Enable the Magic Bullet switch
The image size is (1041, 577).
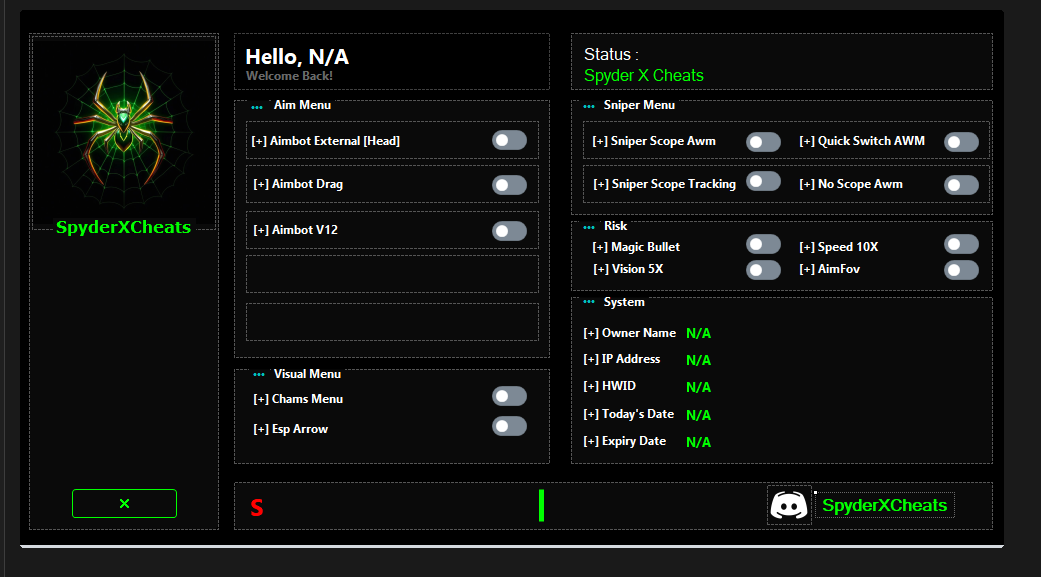click(x=763, y=245)
